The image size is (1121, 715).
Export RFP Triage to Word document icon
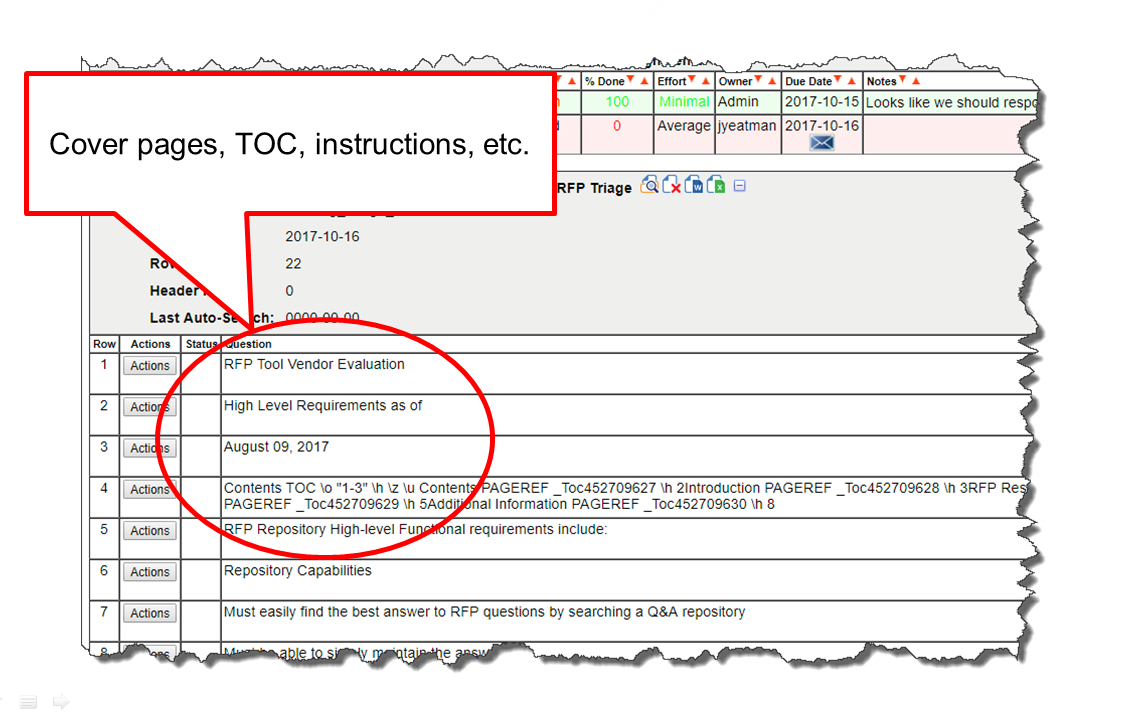click(694, 186)
